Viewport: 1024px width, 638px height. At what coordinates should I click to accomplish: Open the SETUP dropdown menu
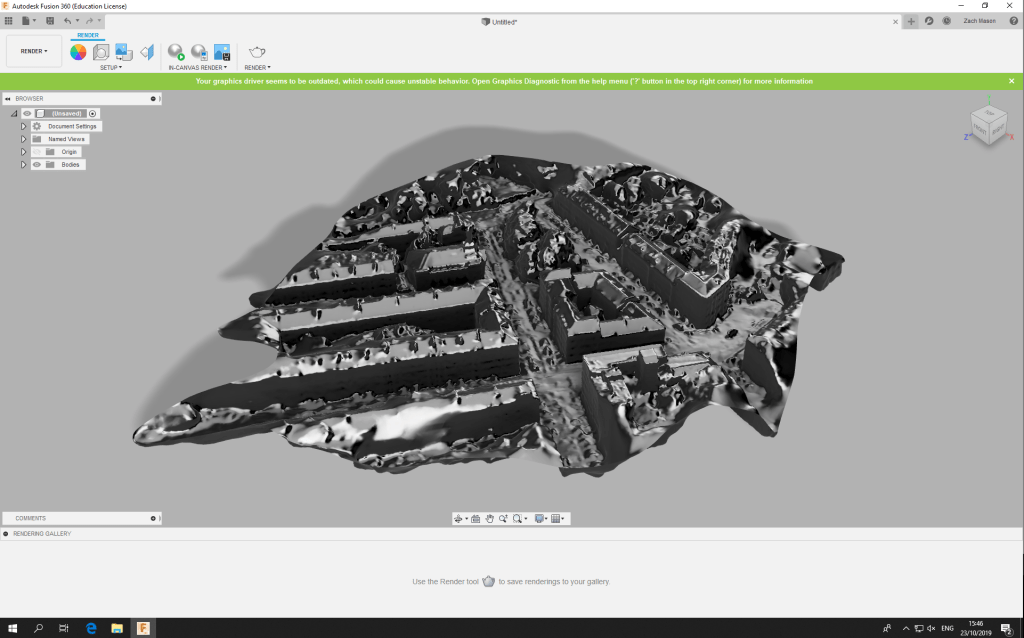111,68
